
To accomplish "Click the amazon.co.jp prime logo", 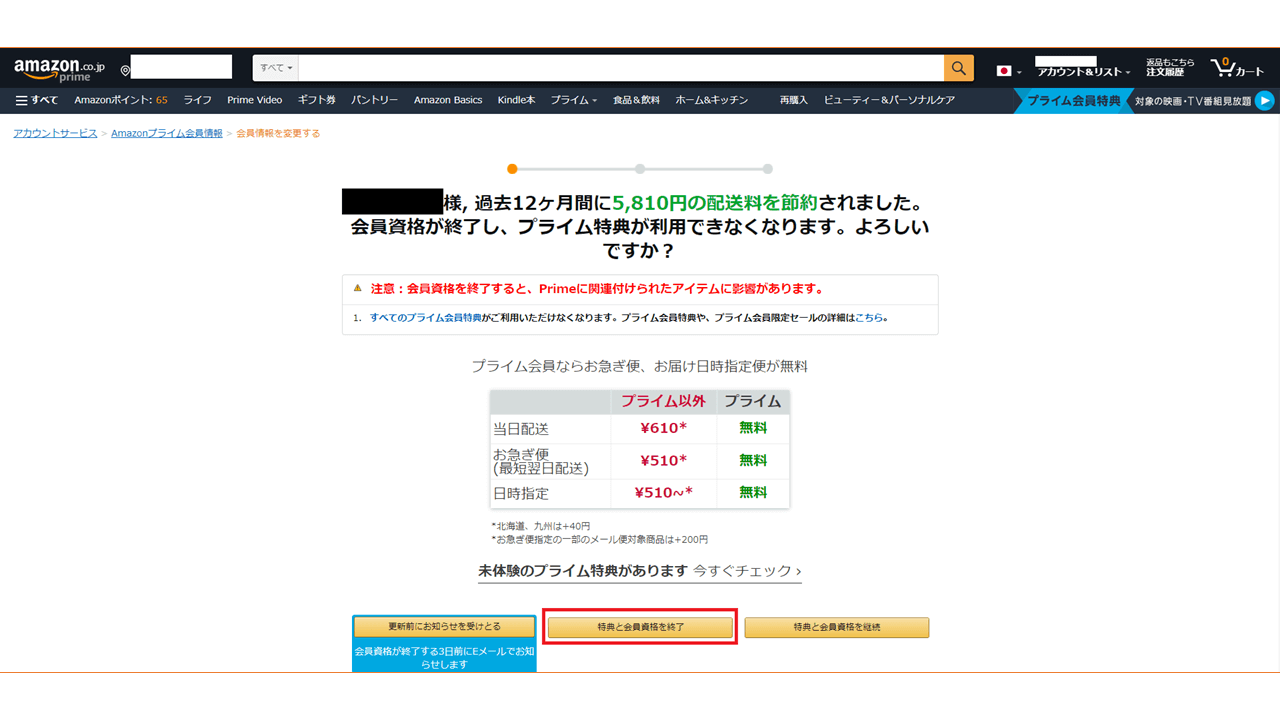I will (x=55, y=66).
